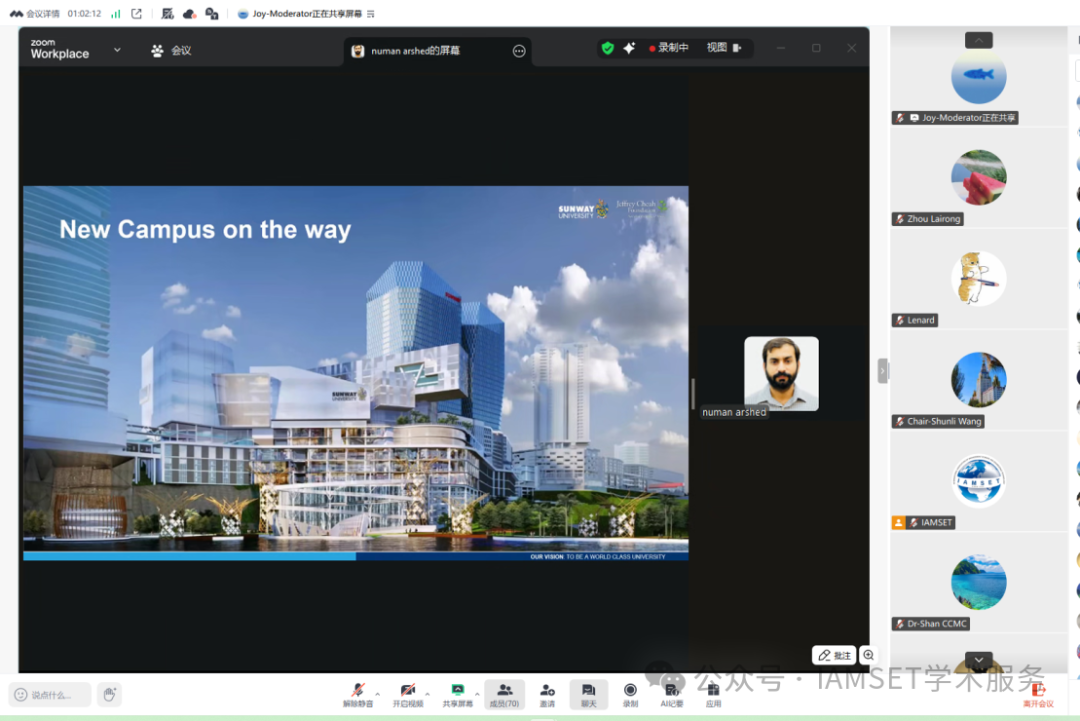Open the Zoom Workplace dropdown chevron
This screenshot has height=721, width=1080.
pos(117,50)
